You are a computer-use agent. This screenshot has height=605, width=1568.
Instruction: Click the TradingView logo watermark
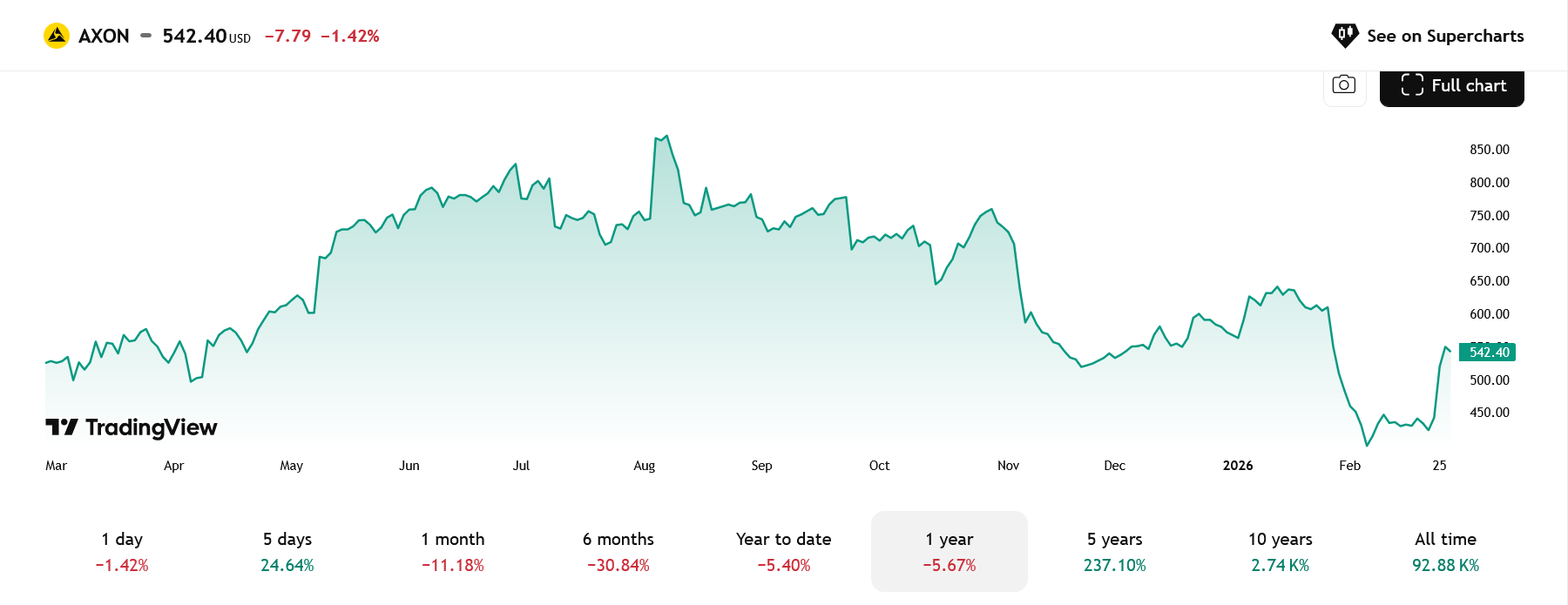click(132, 427)
